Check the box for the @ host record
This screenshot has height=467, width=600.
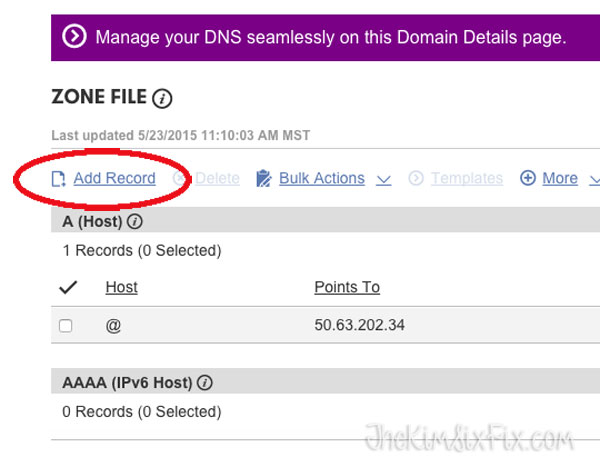(x=66, y=326)
